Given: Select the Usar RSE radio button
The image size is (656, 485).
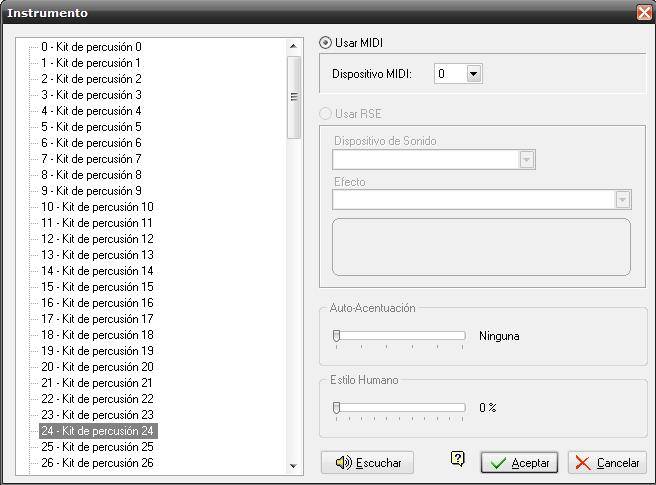Looking at the screenshot, I should coord(325,114).
